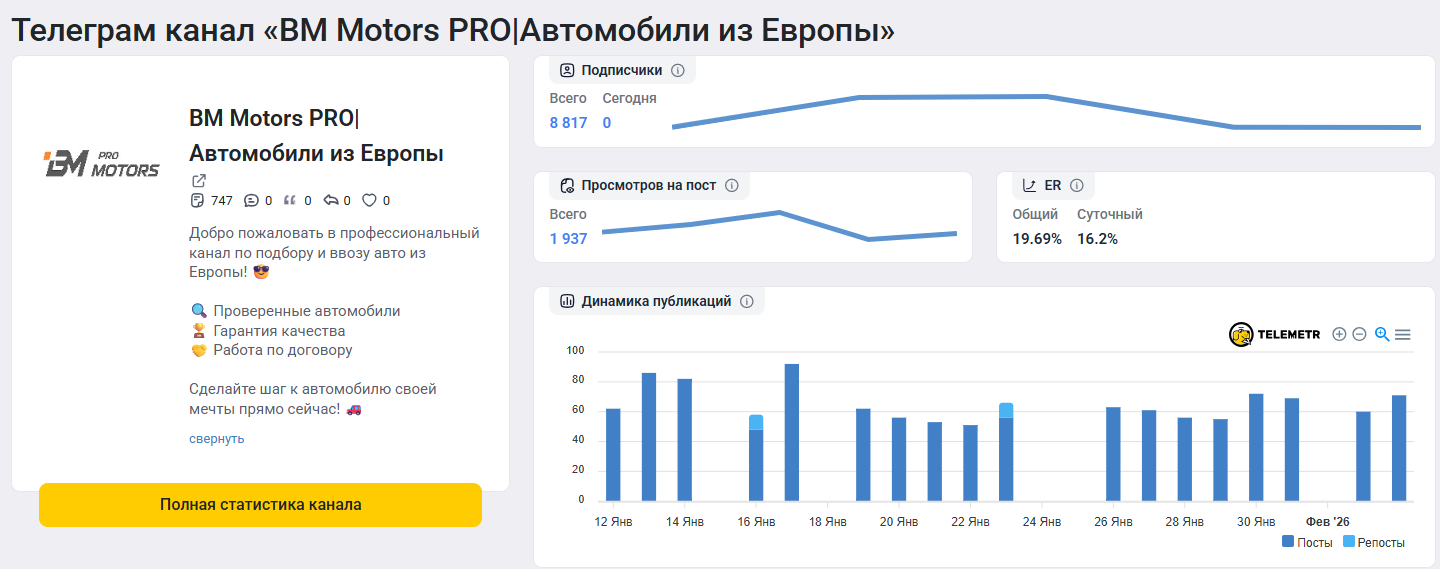The image size is (1440, 569).
Task: Click the forwards reply arrow icon
Action: tap(331, 201)
